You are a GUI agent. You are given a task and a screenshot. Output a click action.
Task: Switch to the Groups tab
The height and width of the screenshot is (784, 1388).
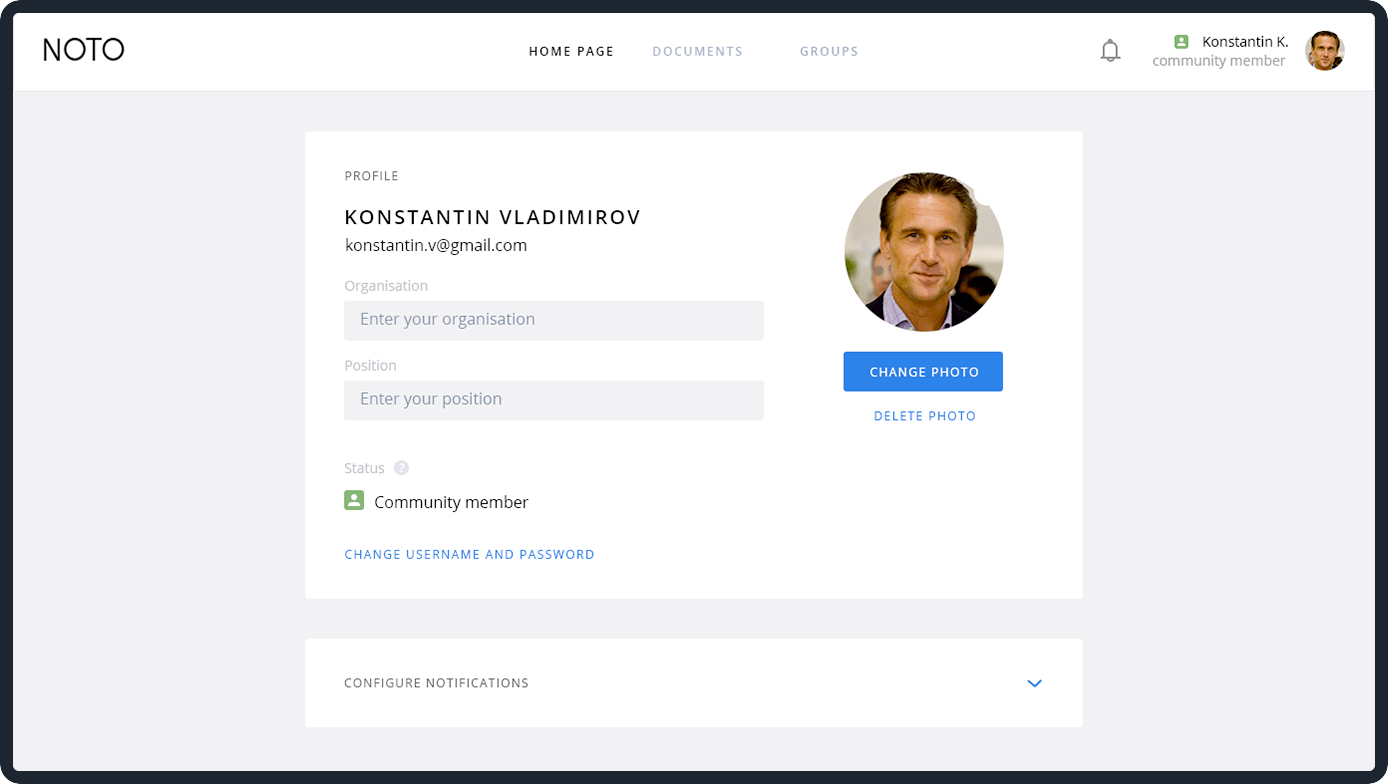[x=829, y=52]
